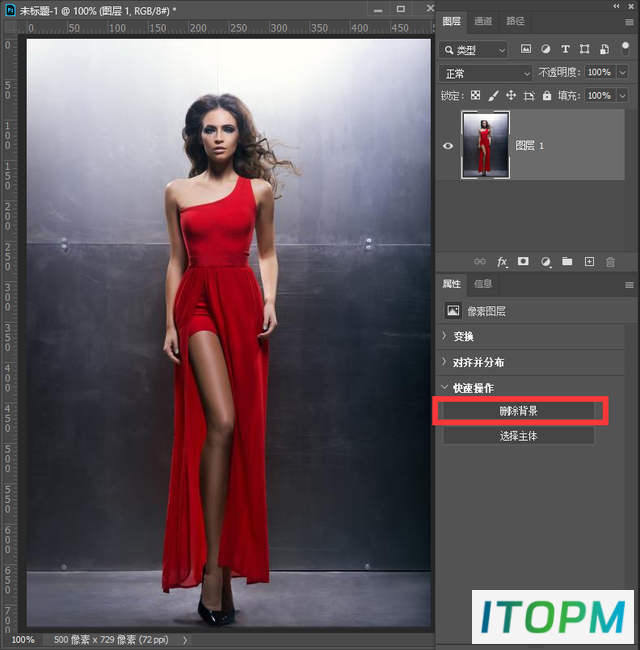Image resolution: width=640 pixels, height=650 pixels.
Task: Switch to the 路径 tab
Action: click(x=515, y=21)
